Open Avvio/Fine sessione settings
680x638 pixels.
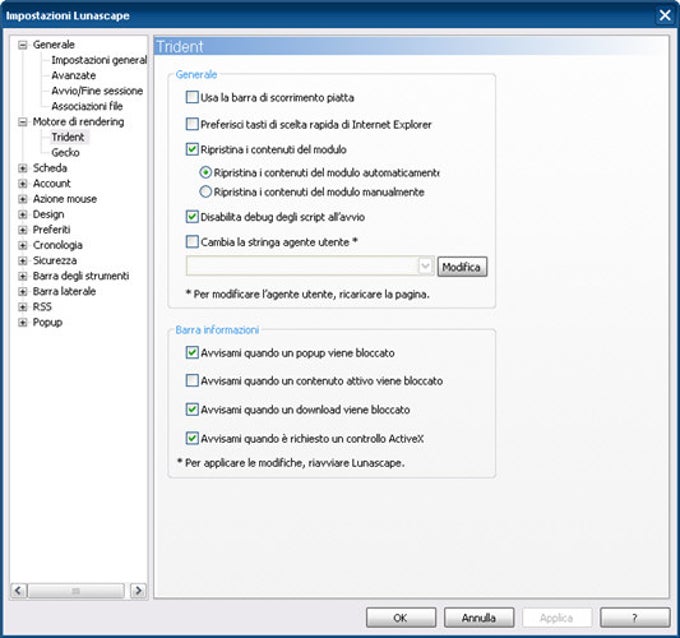[97, 91]
